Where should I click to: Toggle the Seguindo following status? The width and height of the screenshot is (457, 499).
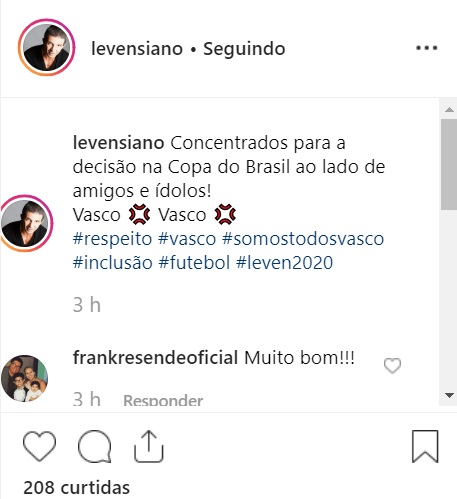point(244,49)
